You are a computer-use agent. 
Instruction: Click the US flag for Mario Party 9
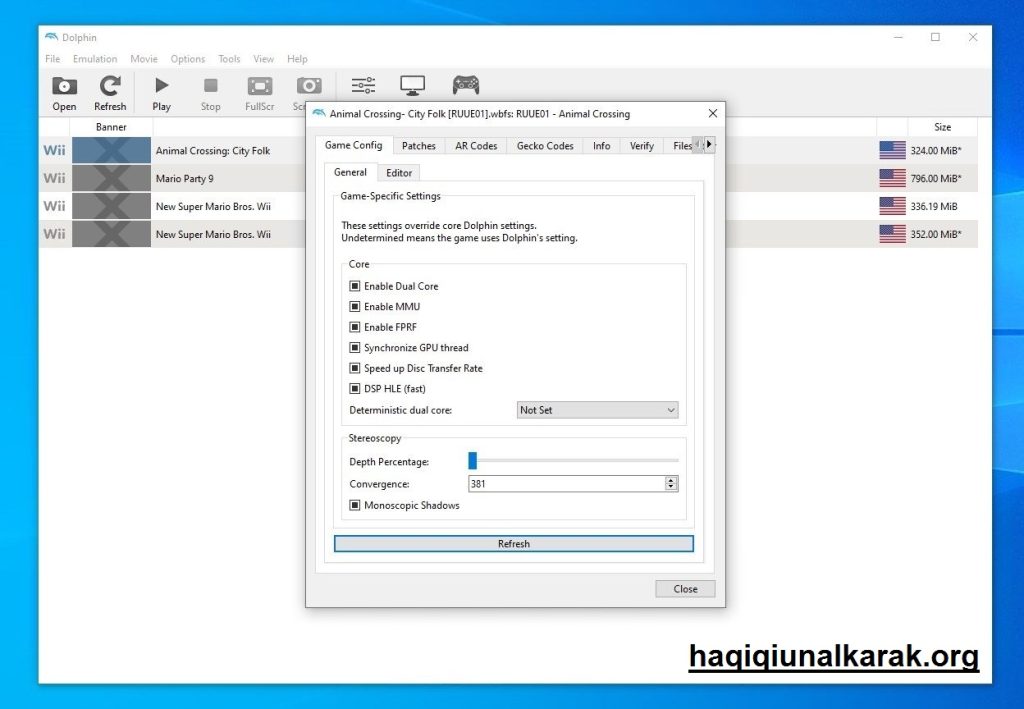[892, 178]
